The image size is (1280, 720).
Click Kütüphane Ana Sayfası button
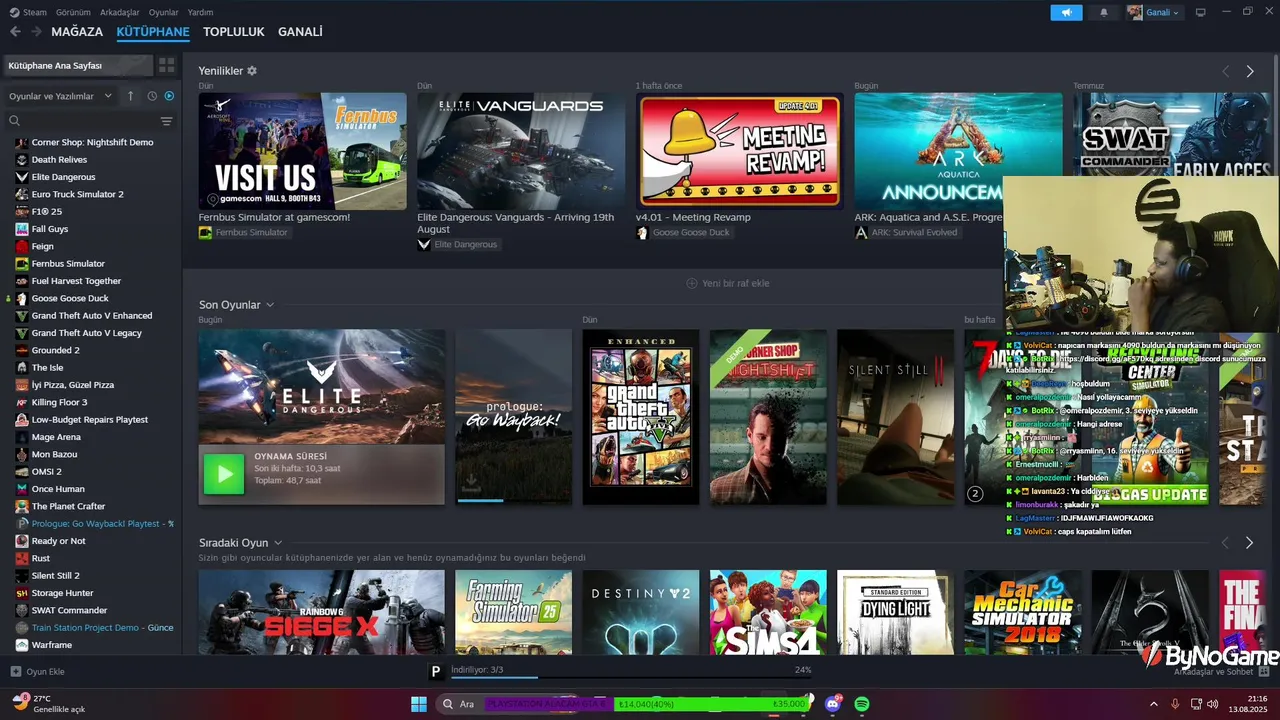pos(78,65)
